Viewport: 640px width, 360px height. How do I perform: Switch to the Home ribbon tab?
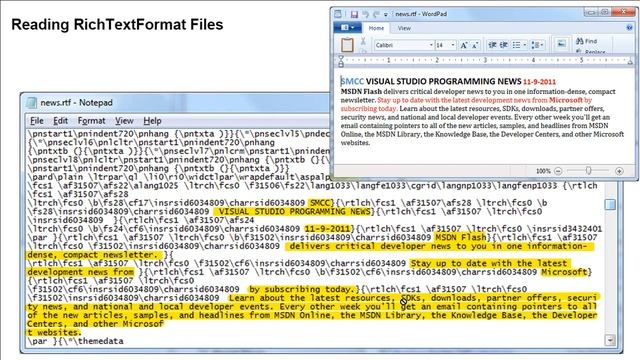376,28
